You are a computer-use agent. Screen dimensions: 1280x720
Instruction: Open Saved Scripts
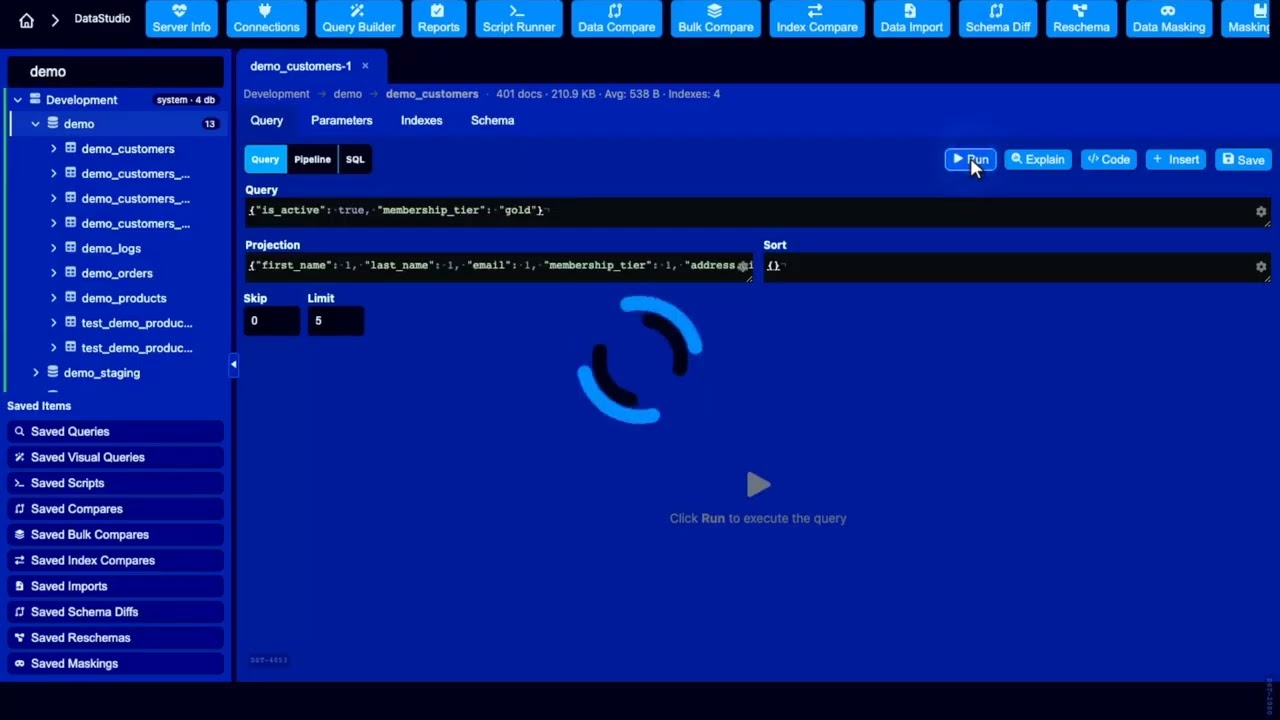pos(116,483)
